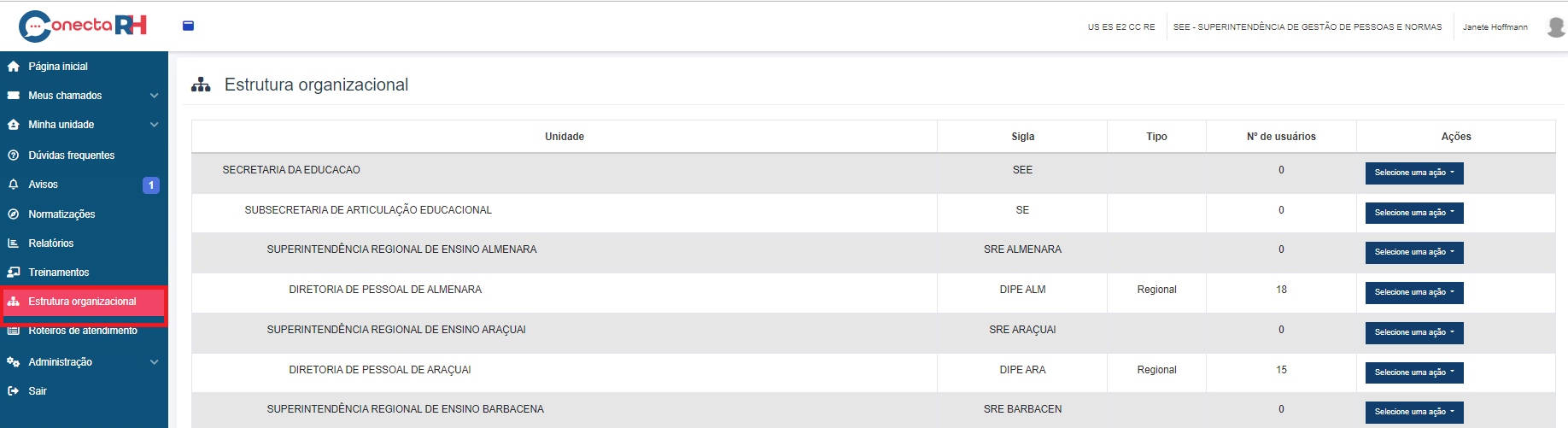
Task: Open action dropdown for SECRETARIA DA EDUCACAO
Action: (1413, 173)
